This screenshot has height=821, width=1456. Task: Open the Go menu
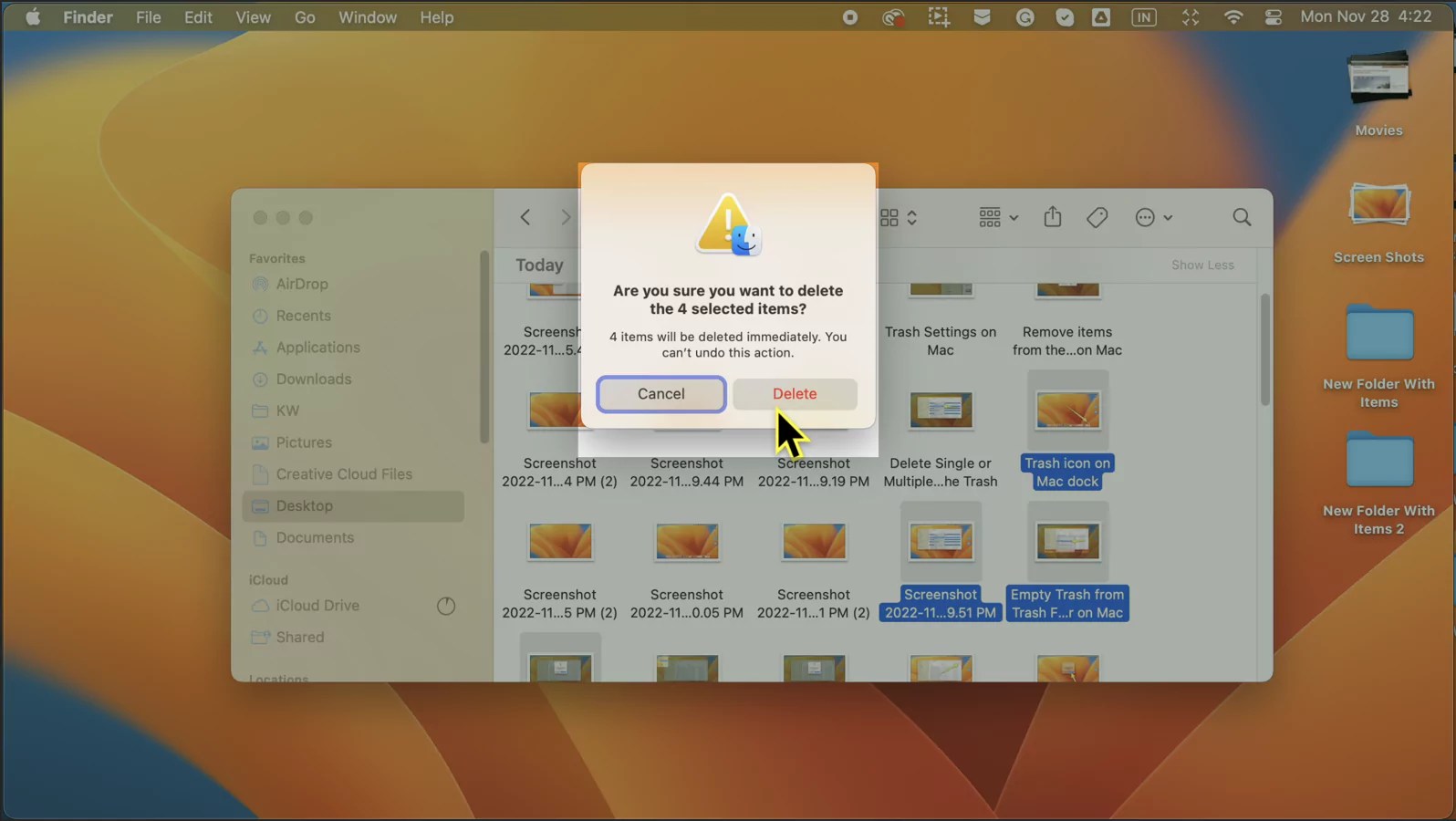coord(305,17)
